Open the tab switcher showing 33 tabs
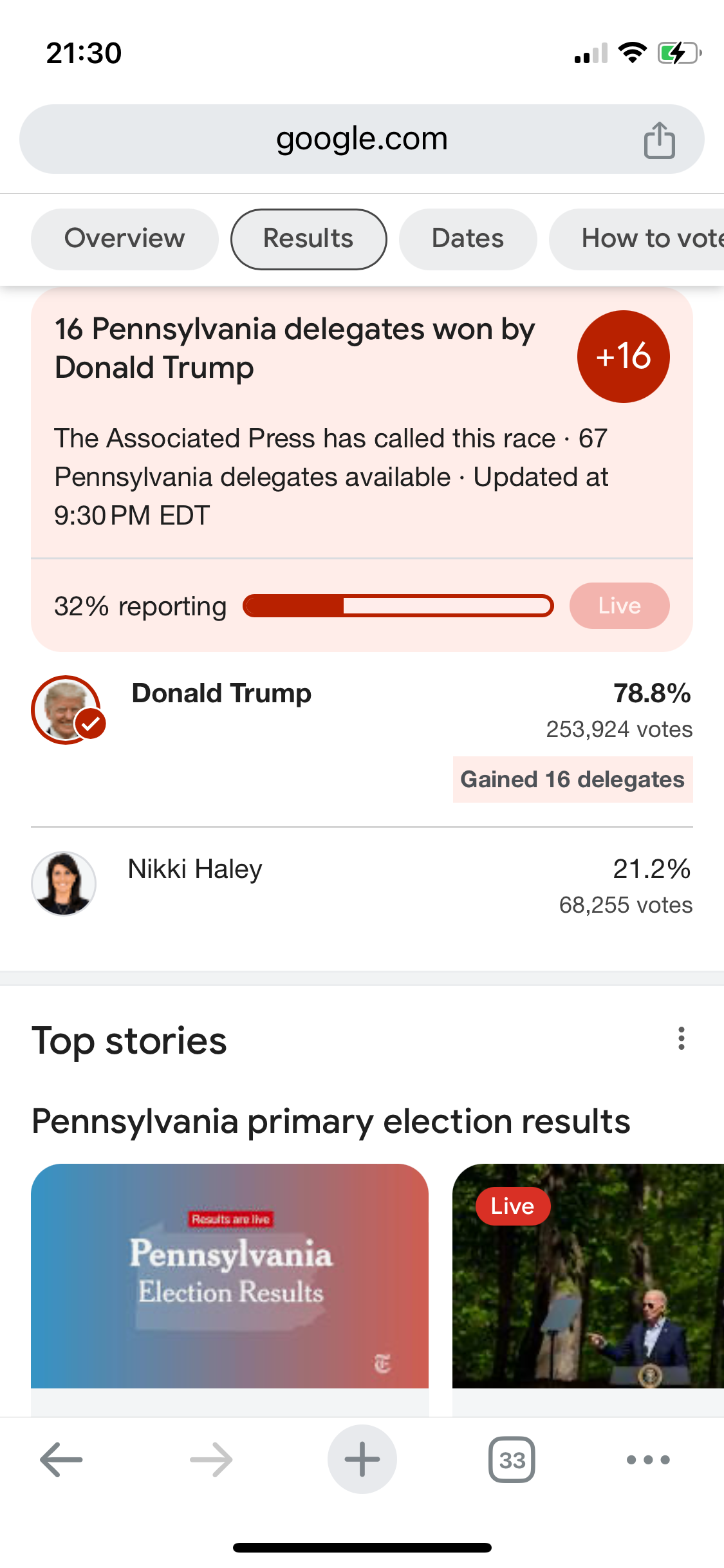The image size is (724, 1568). (x=512, y=1459)
